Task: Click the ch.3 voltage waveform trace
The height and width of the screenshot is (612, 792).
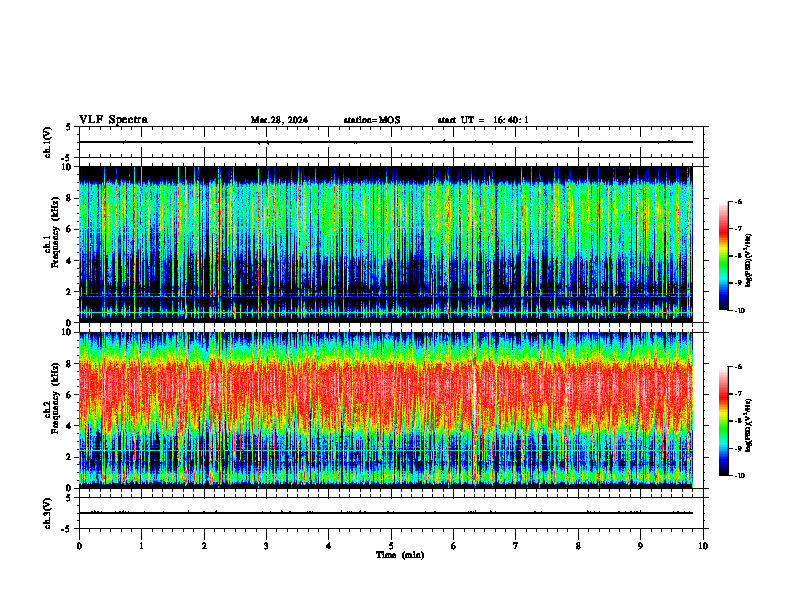Action: point(385,513)
